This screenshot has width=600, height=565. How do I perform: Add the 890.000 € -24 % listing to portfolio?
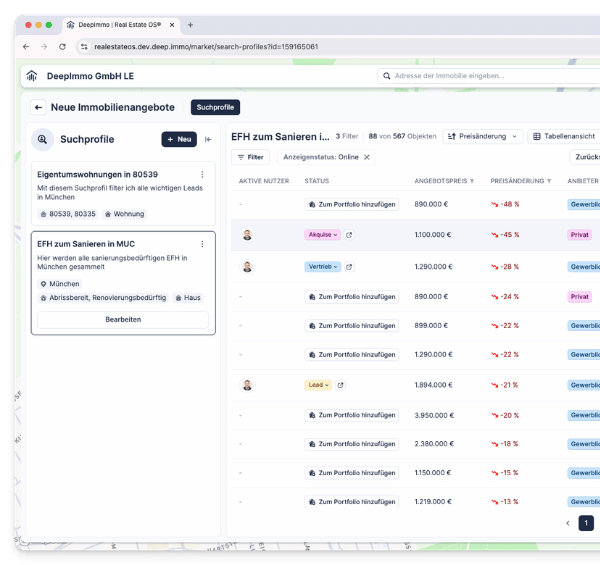(352, 297)
